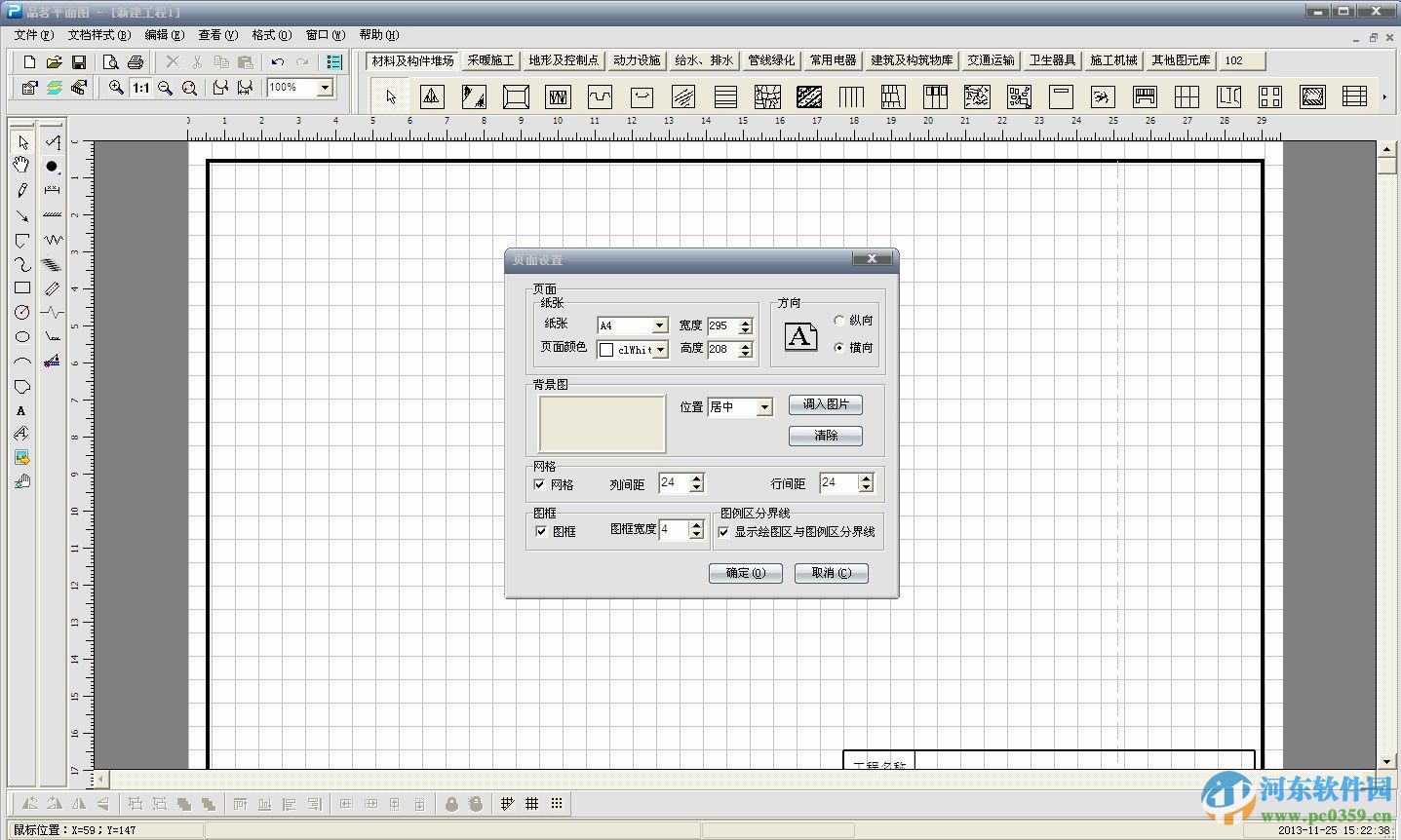Click the horizontal scrollbar left arrow

[101, 780]
